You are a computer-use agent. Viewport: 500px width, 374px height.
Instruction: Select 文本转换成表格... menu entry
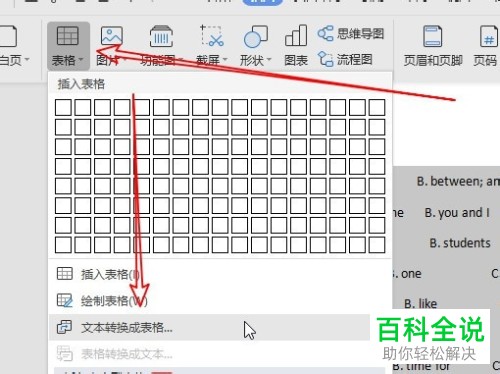(x=209, y=328)
